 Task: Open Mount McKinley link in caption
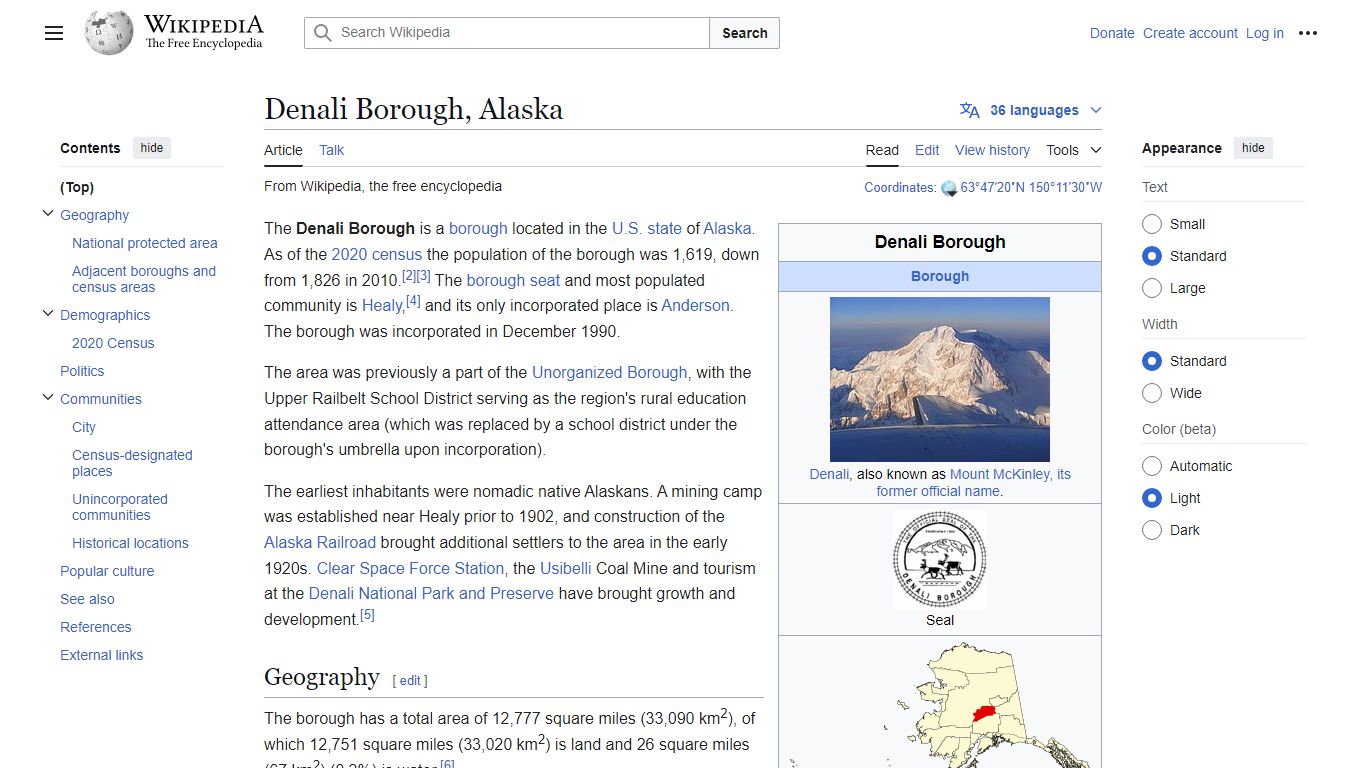point(1001,474)
